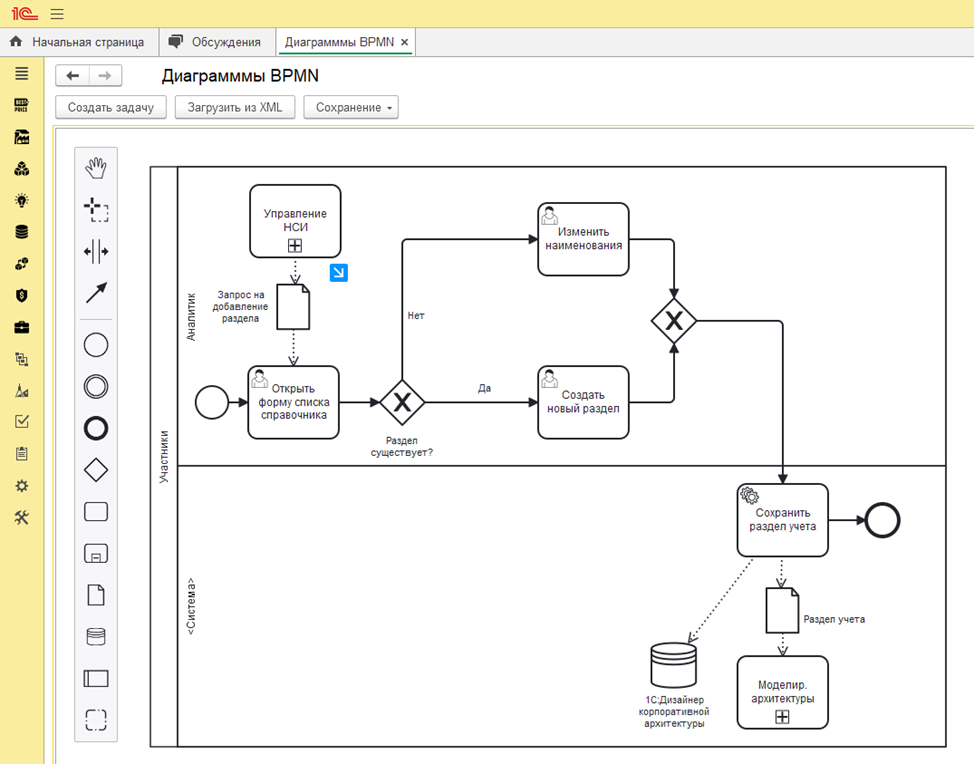Go to the Начальная страница tab

[77, 42]
